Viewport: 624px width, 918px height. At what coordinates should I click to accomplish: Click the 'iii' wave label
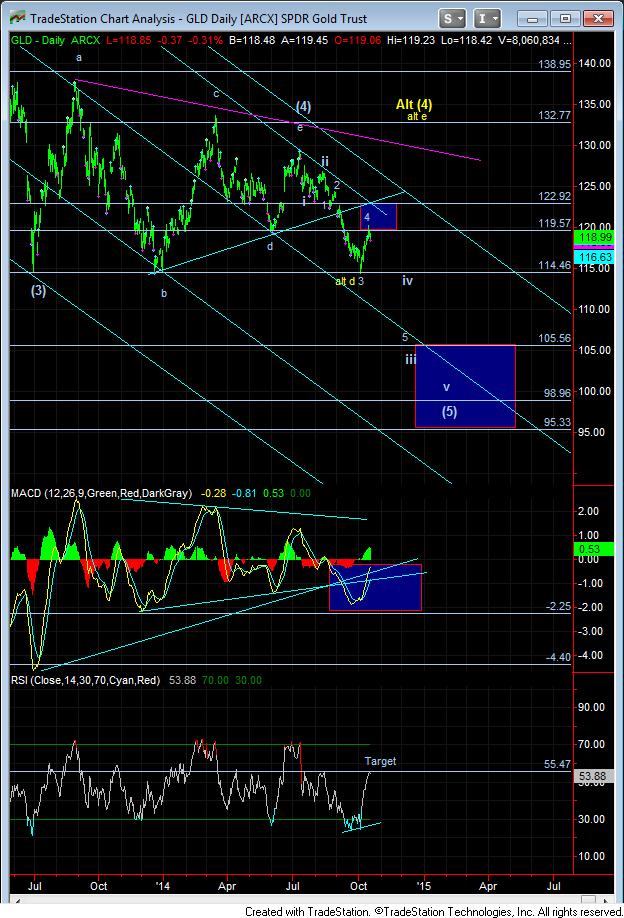[411, 359]
